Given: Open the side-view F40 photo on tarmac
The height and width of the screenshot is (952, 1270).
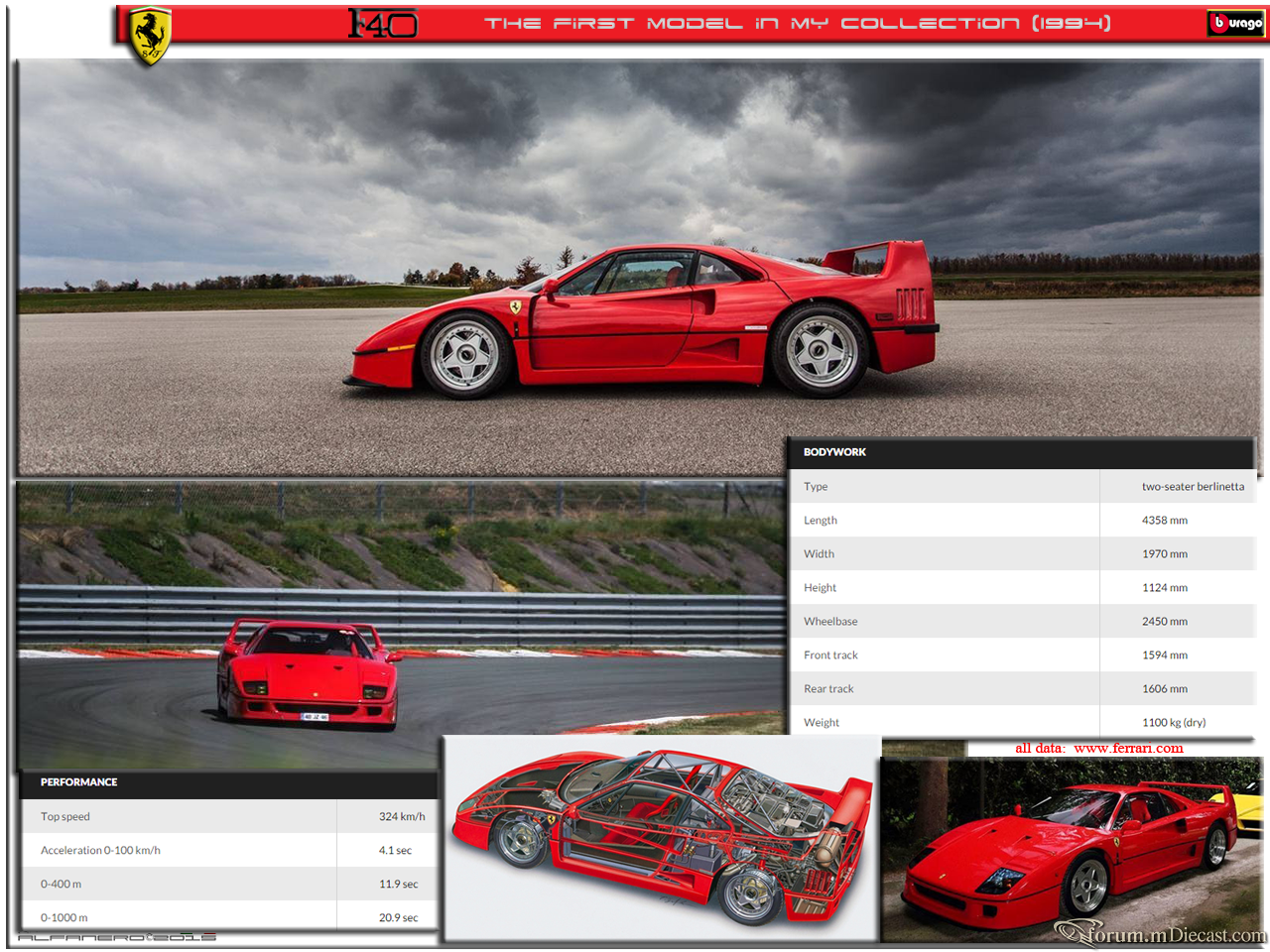Looking at the screenshot, I should click(638, 266).
